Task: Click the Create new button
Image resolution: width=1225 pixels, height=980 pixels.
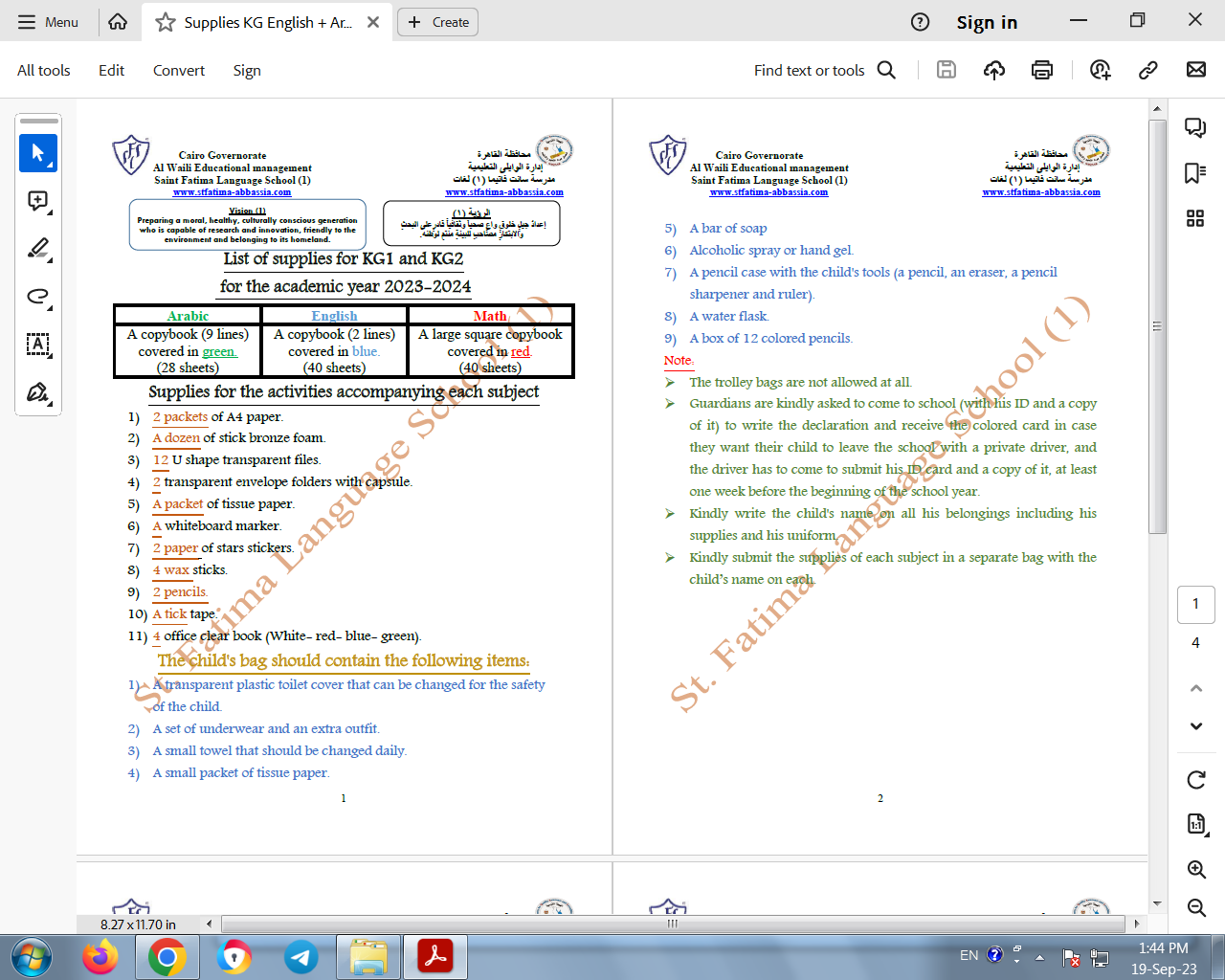Action: [x=438, y=22]
